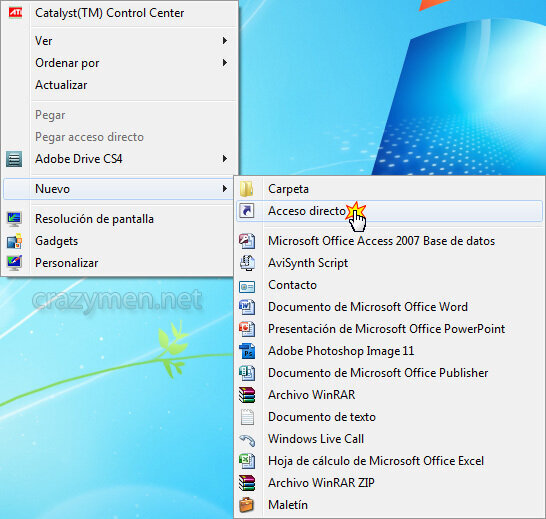Choose Windows Live Call

coord(389,439)
